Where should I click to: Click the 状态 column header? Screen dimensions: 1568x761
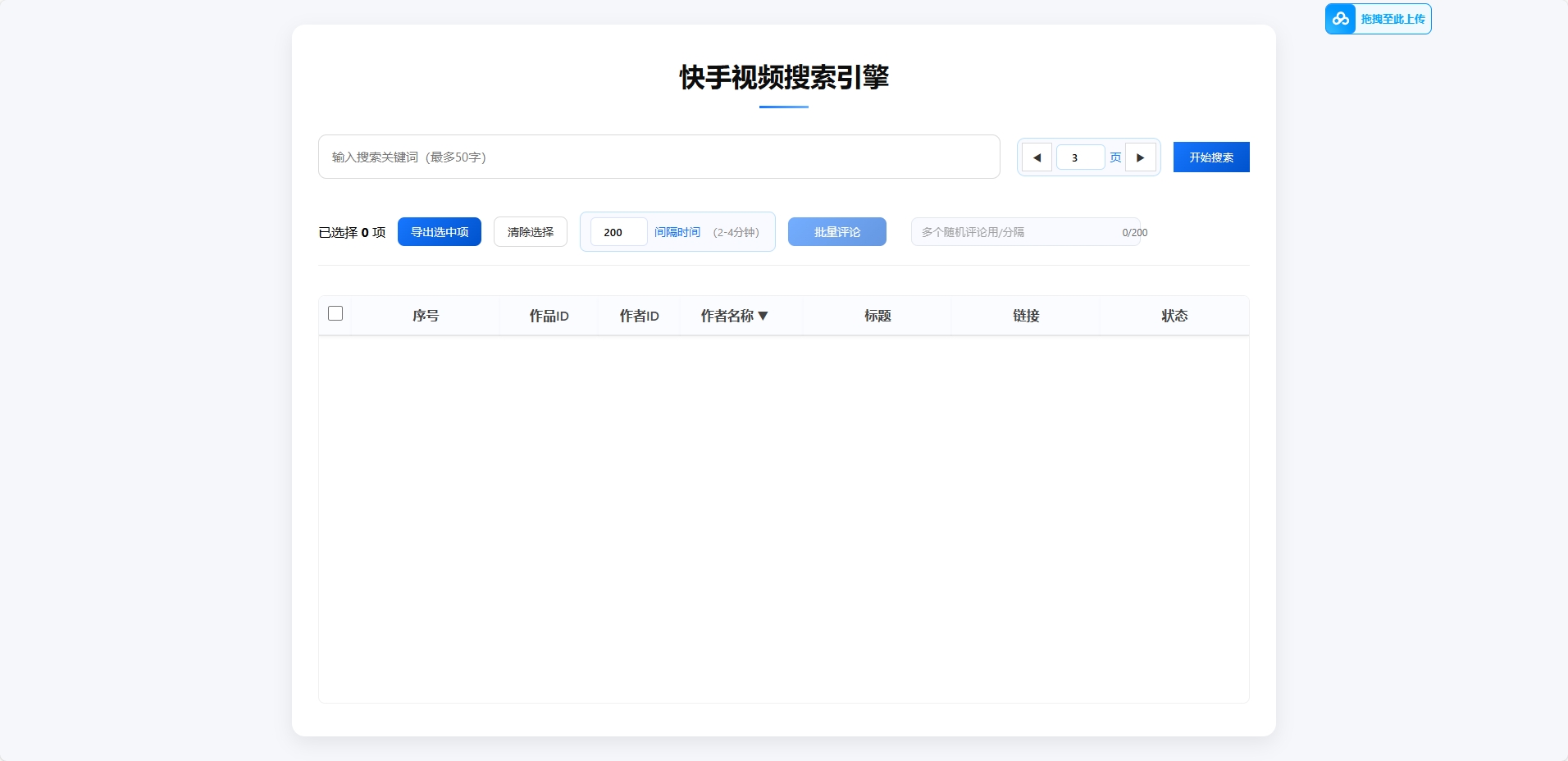(1174, 316)
